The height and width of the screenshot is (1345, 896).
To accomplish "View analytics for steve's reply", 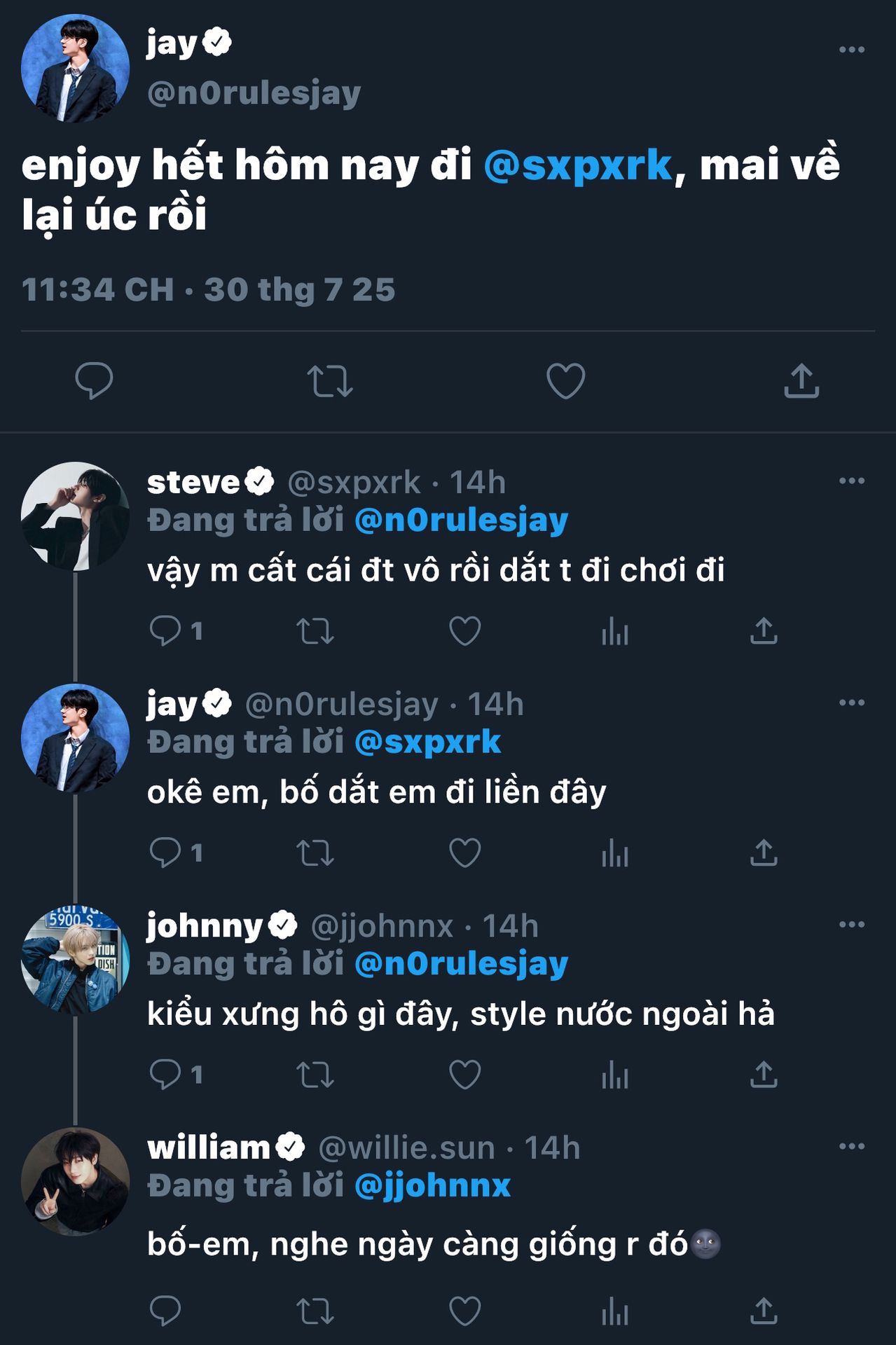I will click(x=614, y=631).
